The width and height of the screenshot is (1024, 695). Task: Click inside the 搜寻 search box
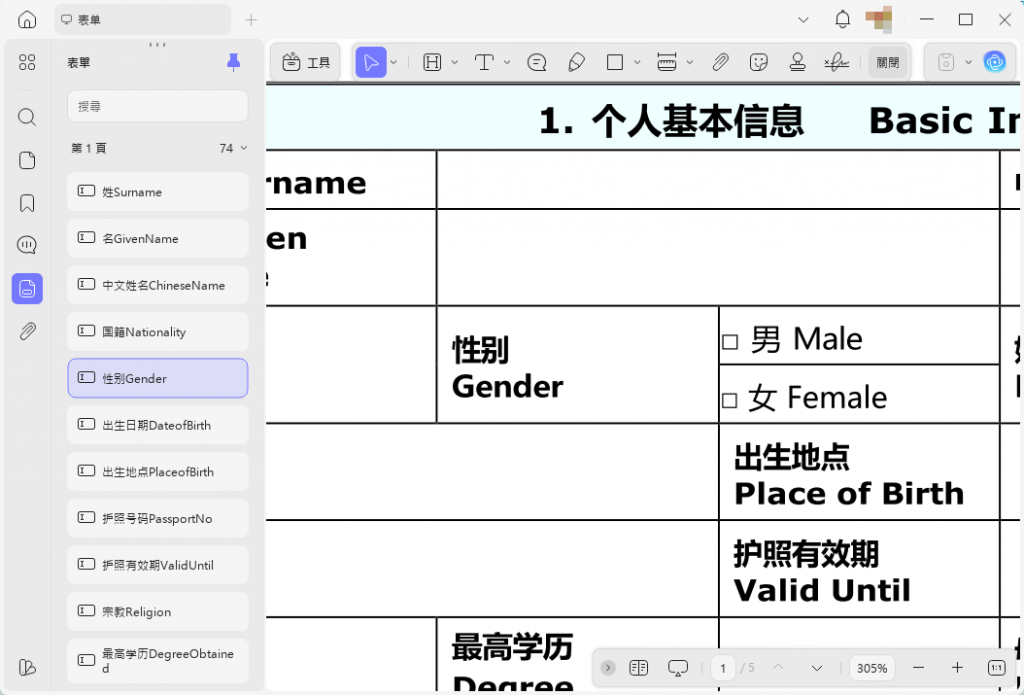coord(157,106)
